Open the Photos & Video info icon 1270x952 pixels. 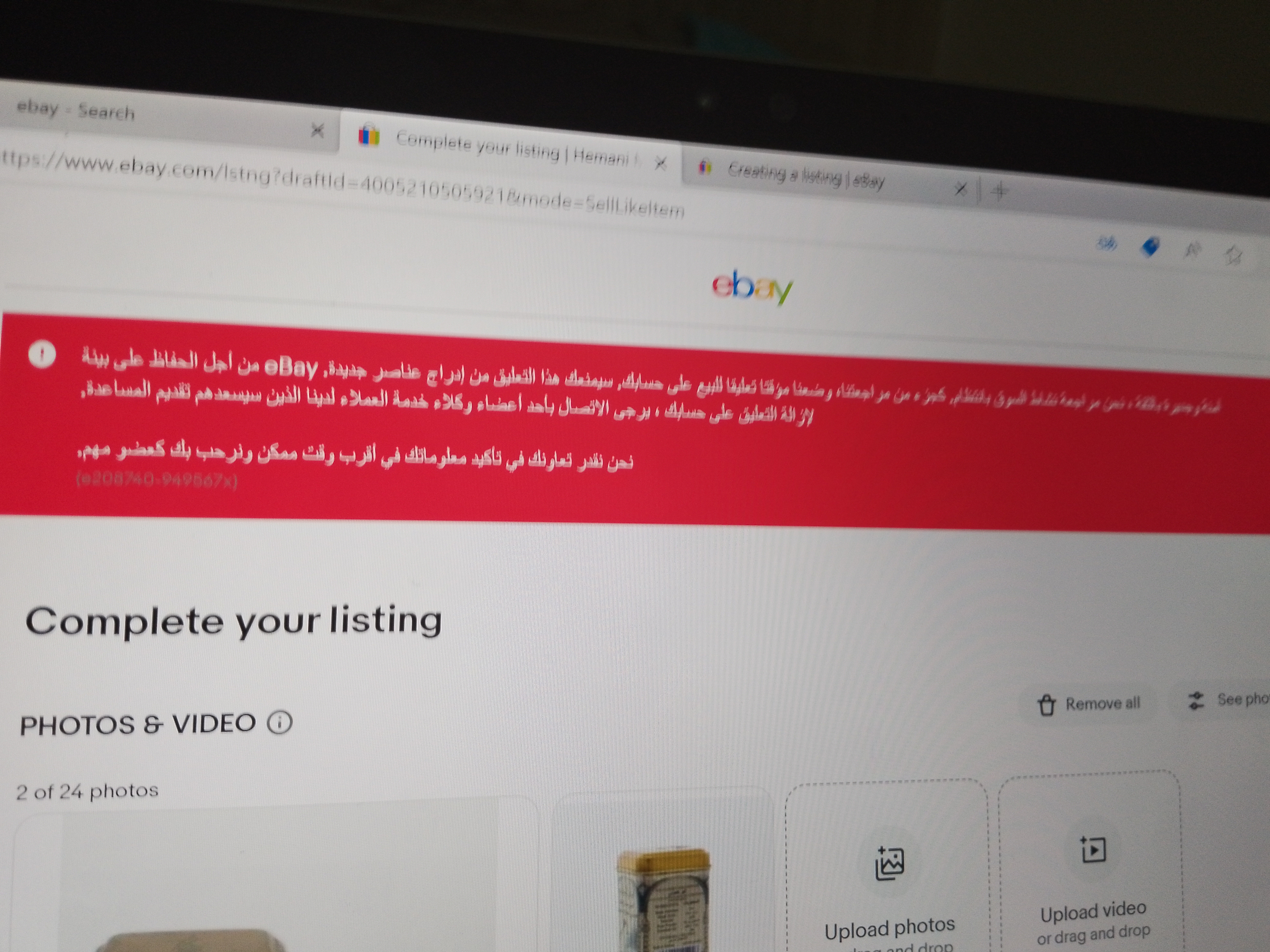click(280, 722)
